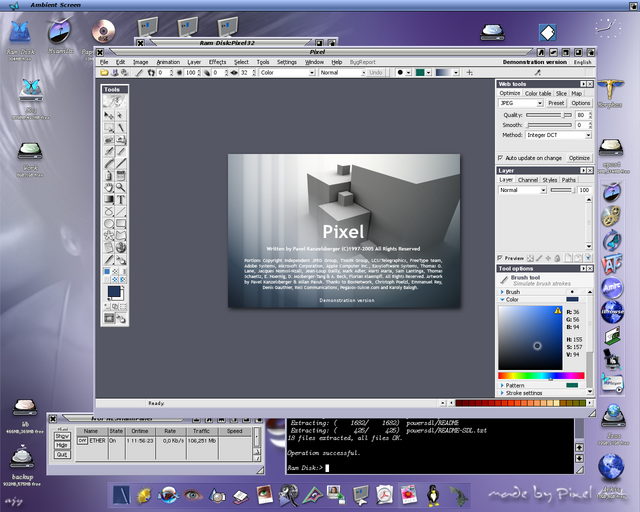Open the Effects menu
The width and height of the screenshot is (640, 512).
pyautogui.click(x=217, y=62)
